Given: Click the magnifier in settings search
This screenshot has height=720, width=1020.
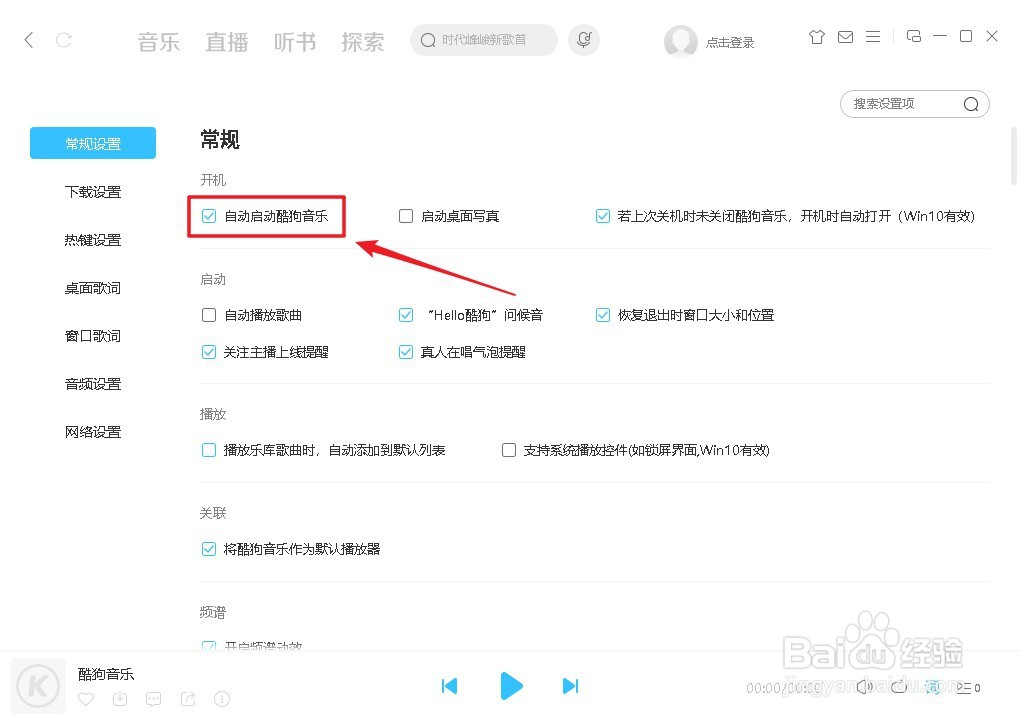Looking at the screenshot, I should click(971, 104).
